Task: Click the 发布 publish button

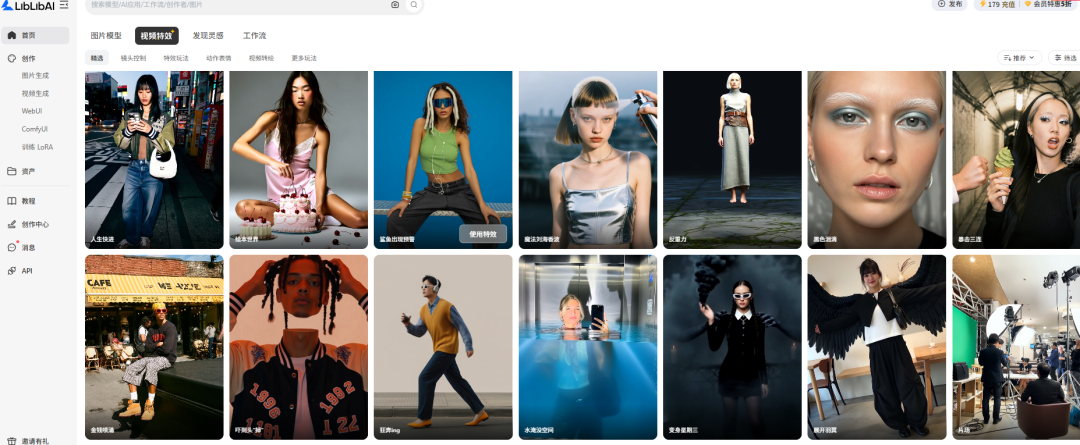Action: (950, 5)
